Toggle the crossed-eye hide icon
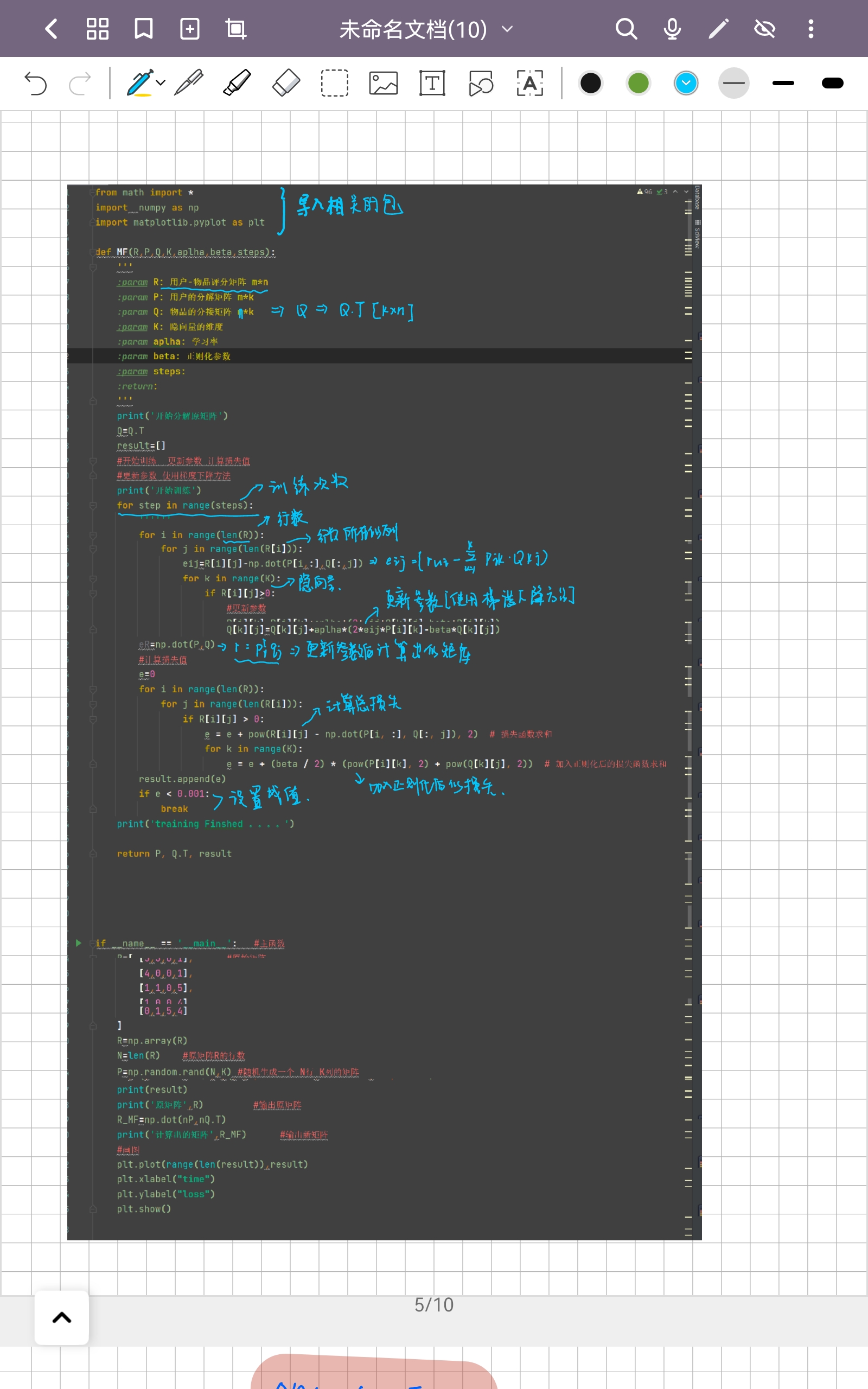Viewport: 868px width, 1389px height. point(765,29)
